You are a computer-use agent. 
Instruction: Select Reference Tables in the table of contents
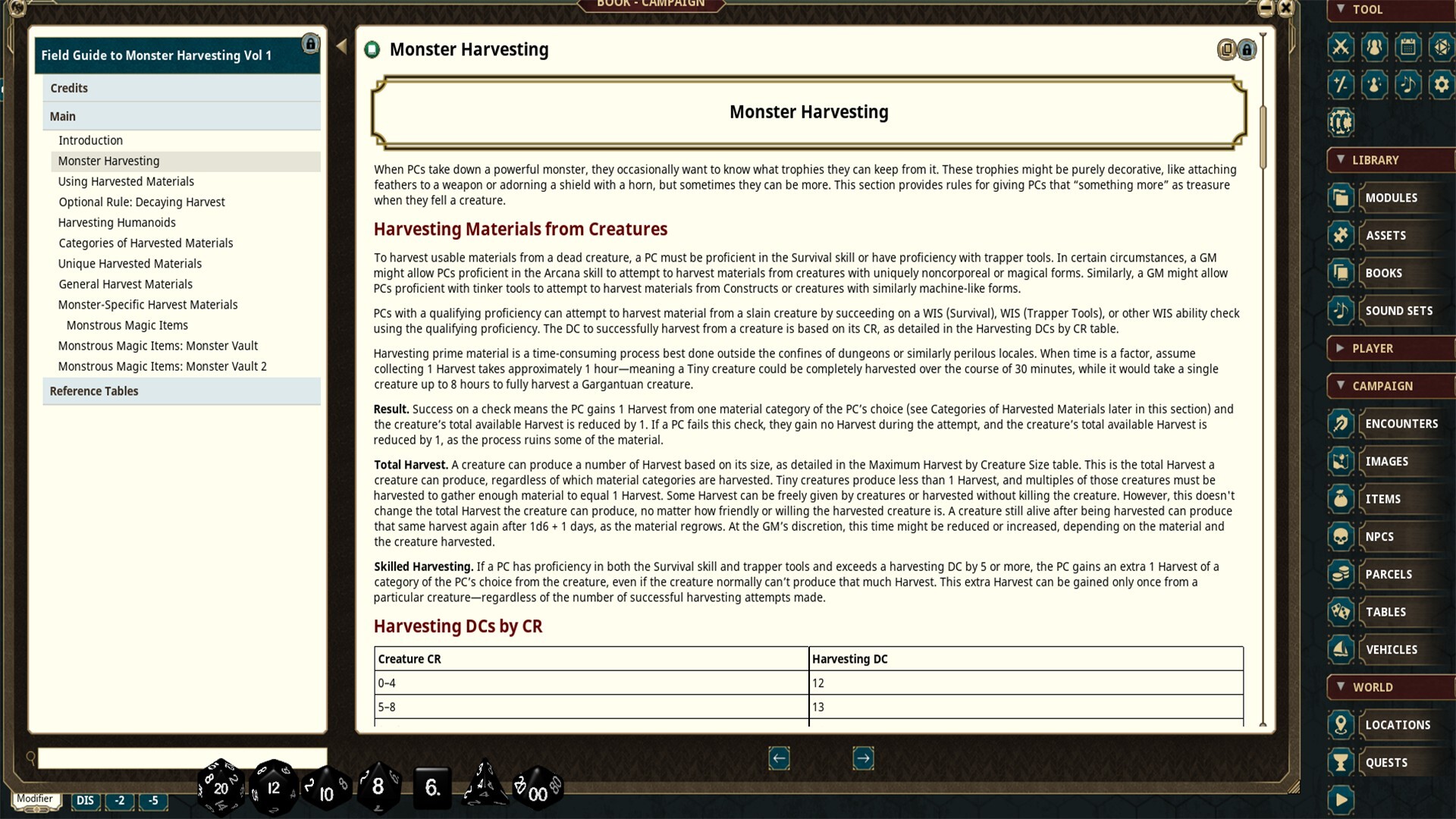coord(94,391)
